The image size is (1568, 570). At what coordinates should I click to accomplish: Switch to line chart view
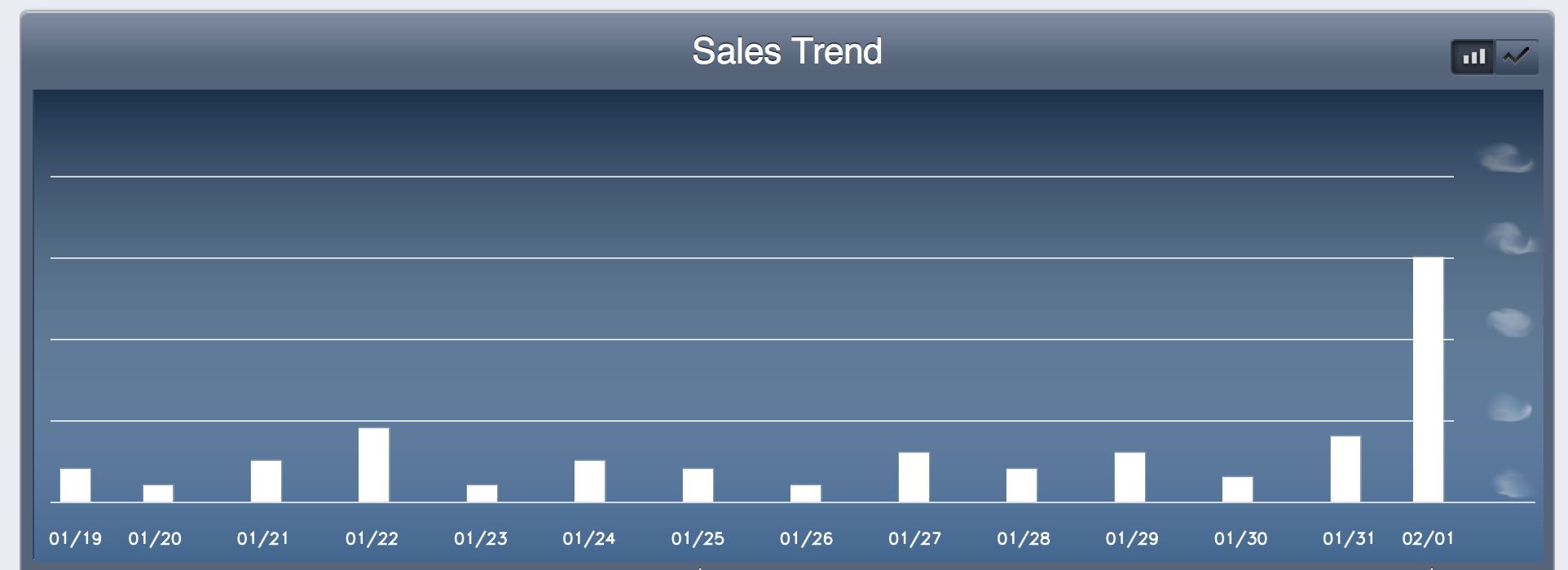[1517, 57]
